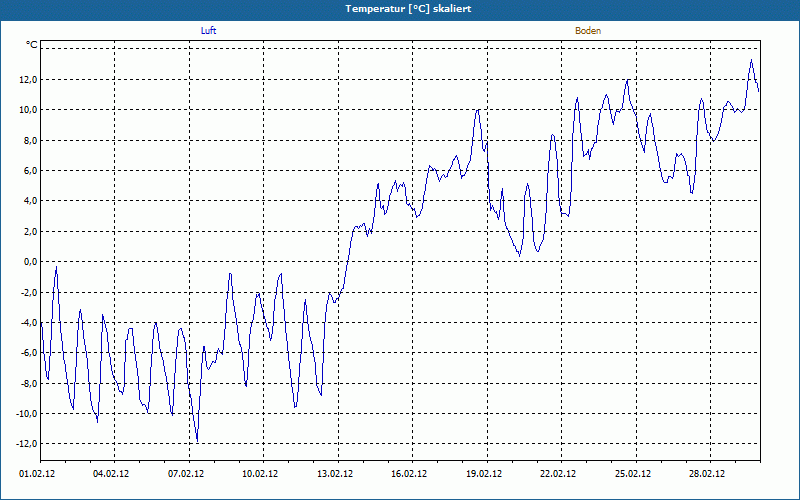Click the 6,0 y-axis value
Image resolution: width=800 pixels, height=500 pixels.
click(30, 170)
